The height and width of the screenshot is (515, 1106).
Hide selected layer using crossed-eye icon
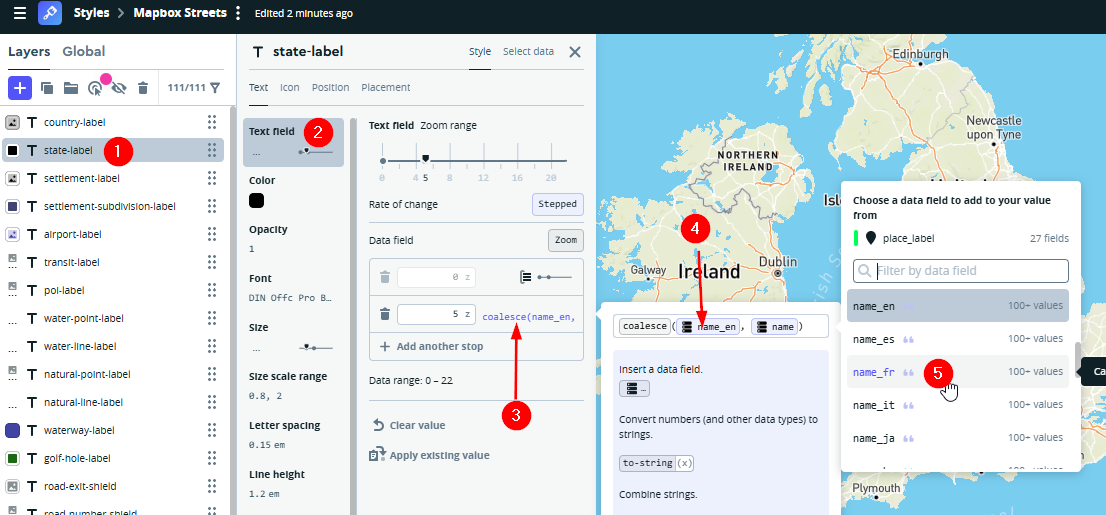coord(118,88)
